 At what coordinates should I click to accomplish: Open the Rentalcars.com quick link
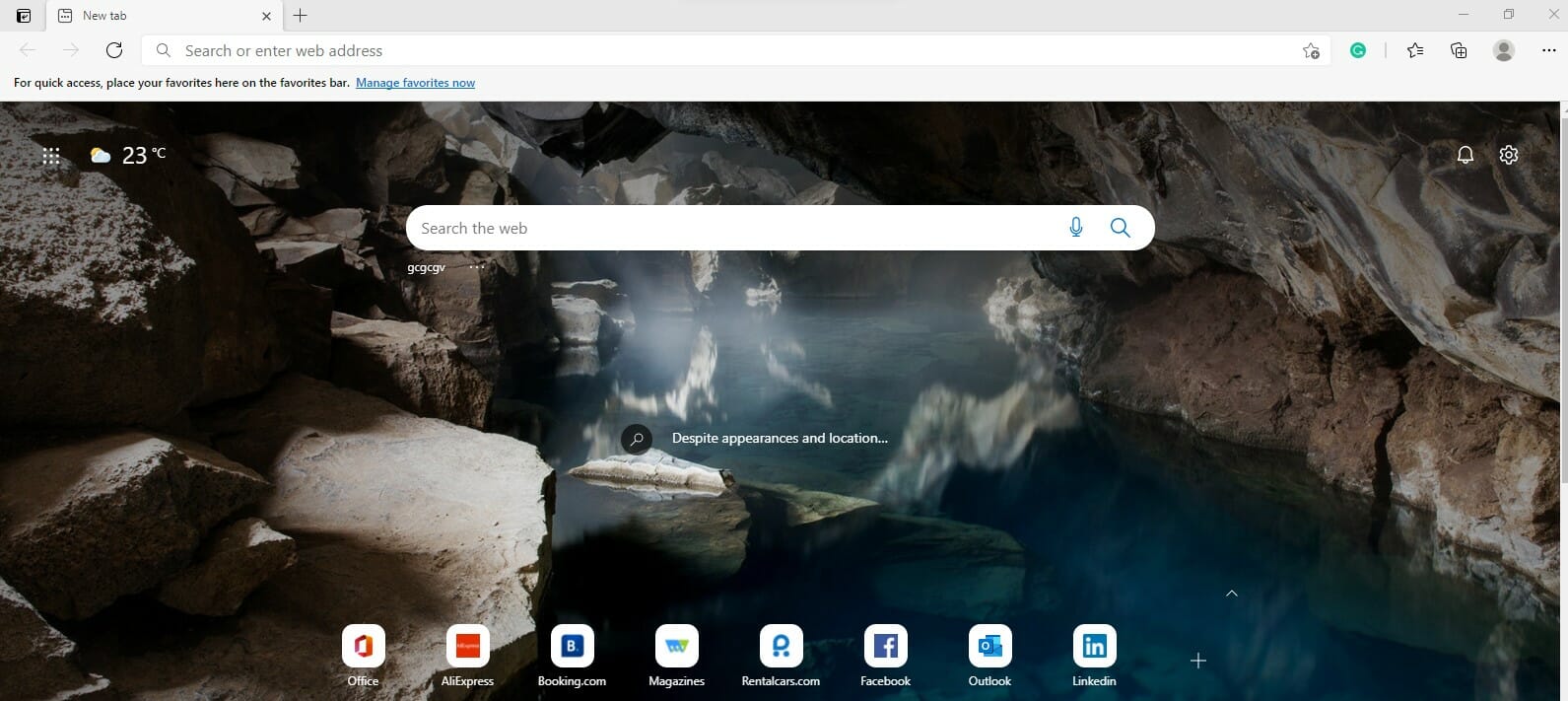pyautogui.click(x=781, y=656)
